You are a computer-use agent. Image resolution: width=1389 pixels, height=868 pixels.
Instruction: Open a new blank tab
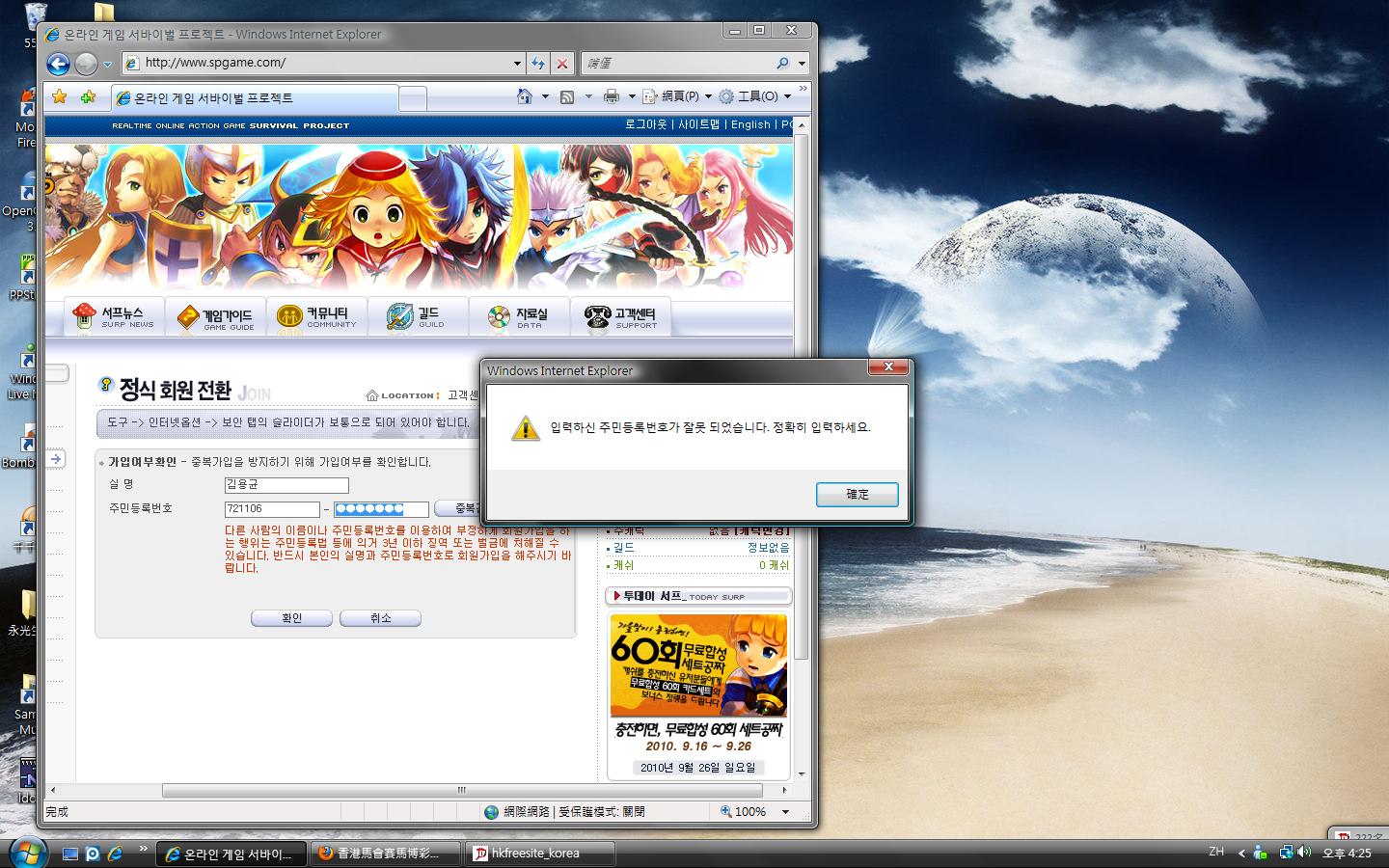[x=412, y=98]
